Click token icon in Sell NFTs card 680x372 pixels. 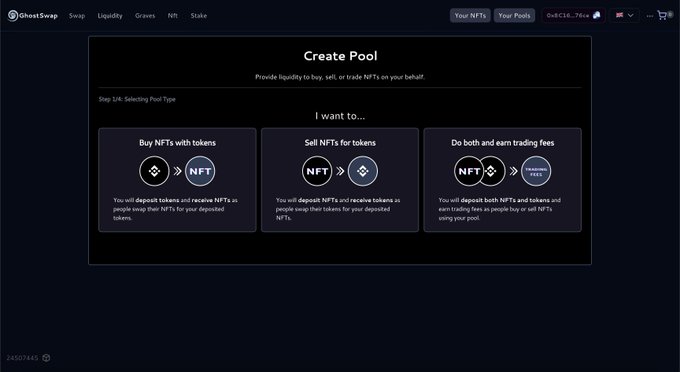click(363, 171)
